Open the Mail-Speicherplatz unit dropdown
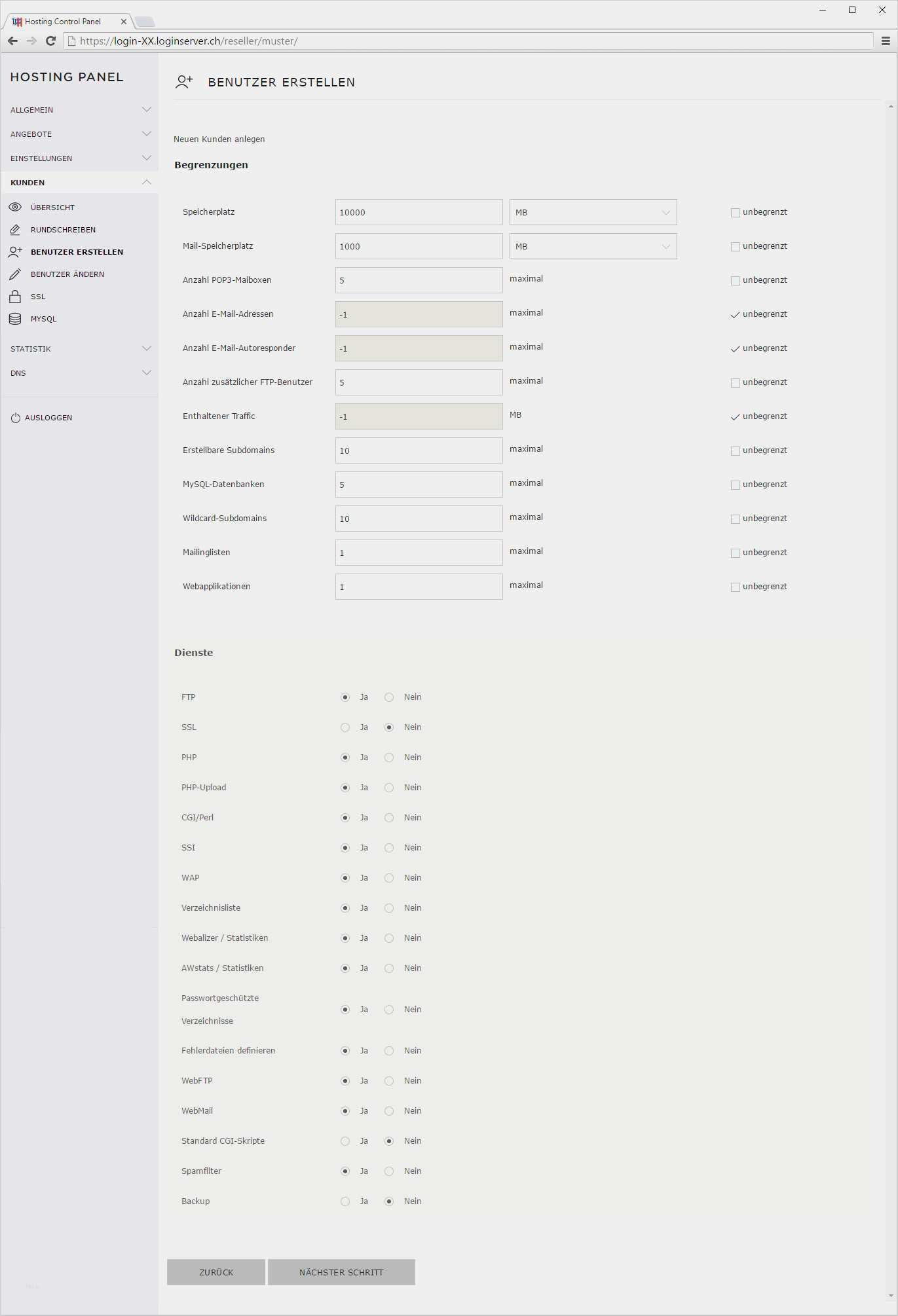898x1316 pixels. (593, 247)
